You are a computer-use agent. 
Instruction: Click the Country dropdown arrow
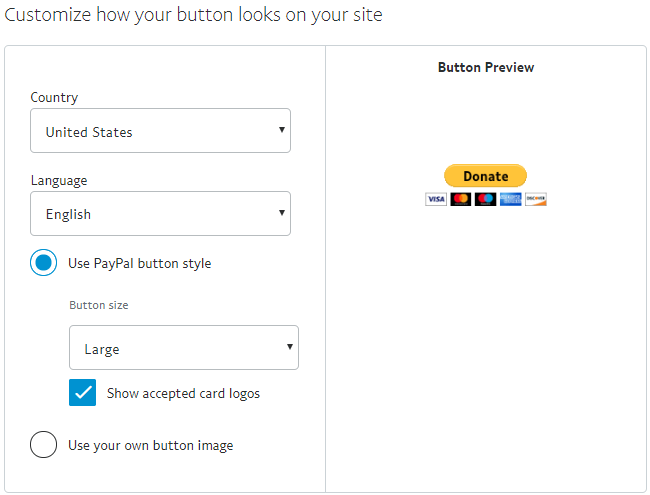[x=282, y=130]
